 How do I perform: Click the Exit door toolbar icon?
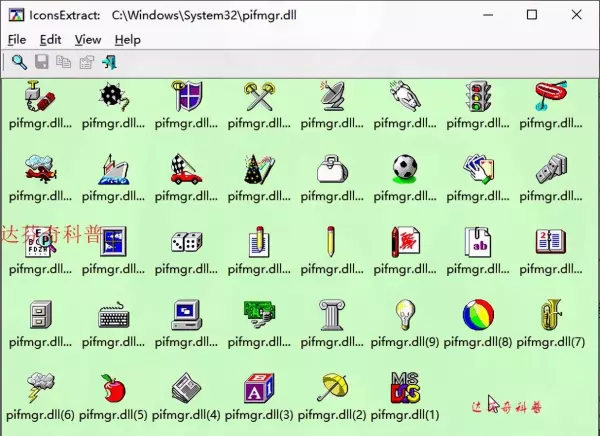(109, 62)
